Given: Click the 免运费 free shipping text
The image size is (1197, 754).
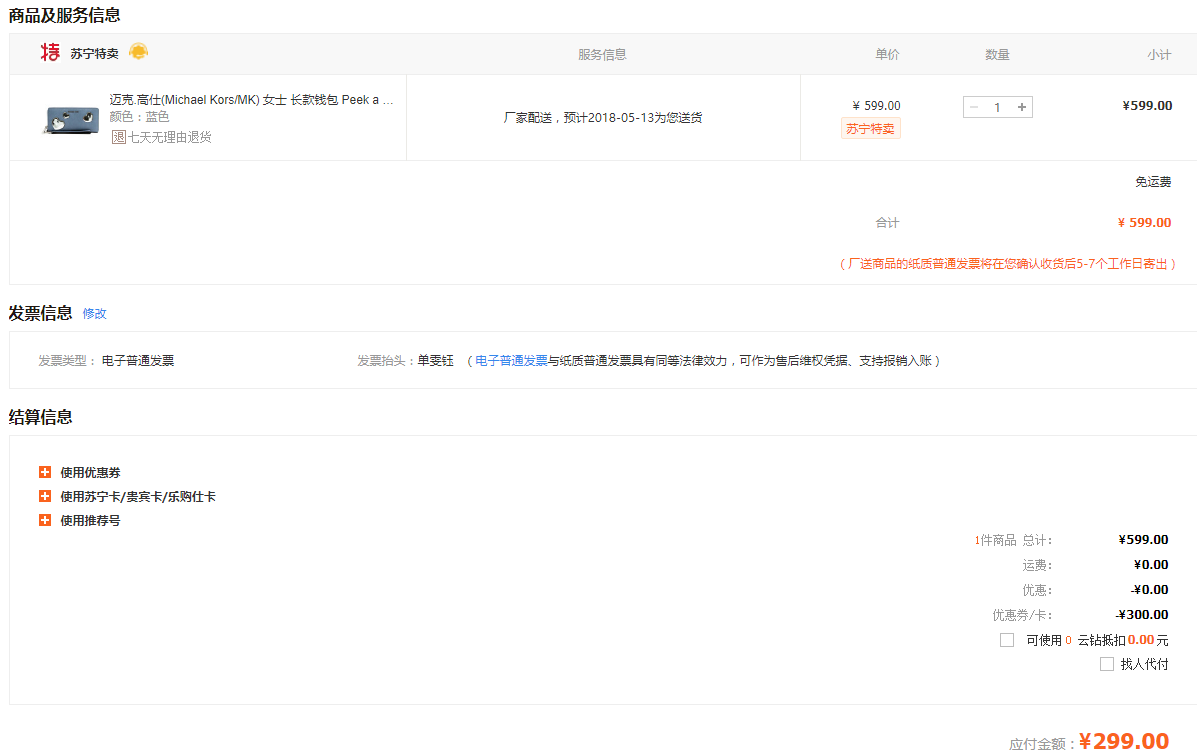Looking at the screenshot, I should tap(1153, 182).
